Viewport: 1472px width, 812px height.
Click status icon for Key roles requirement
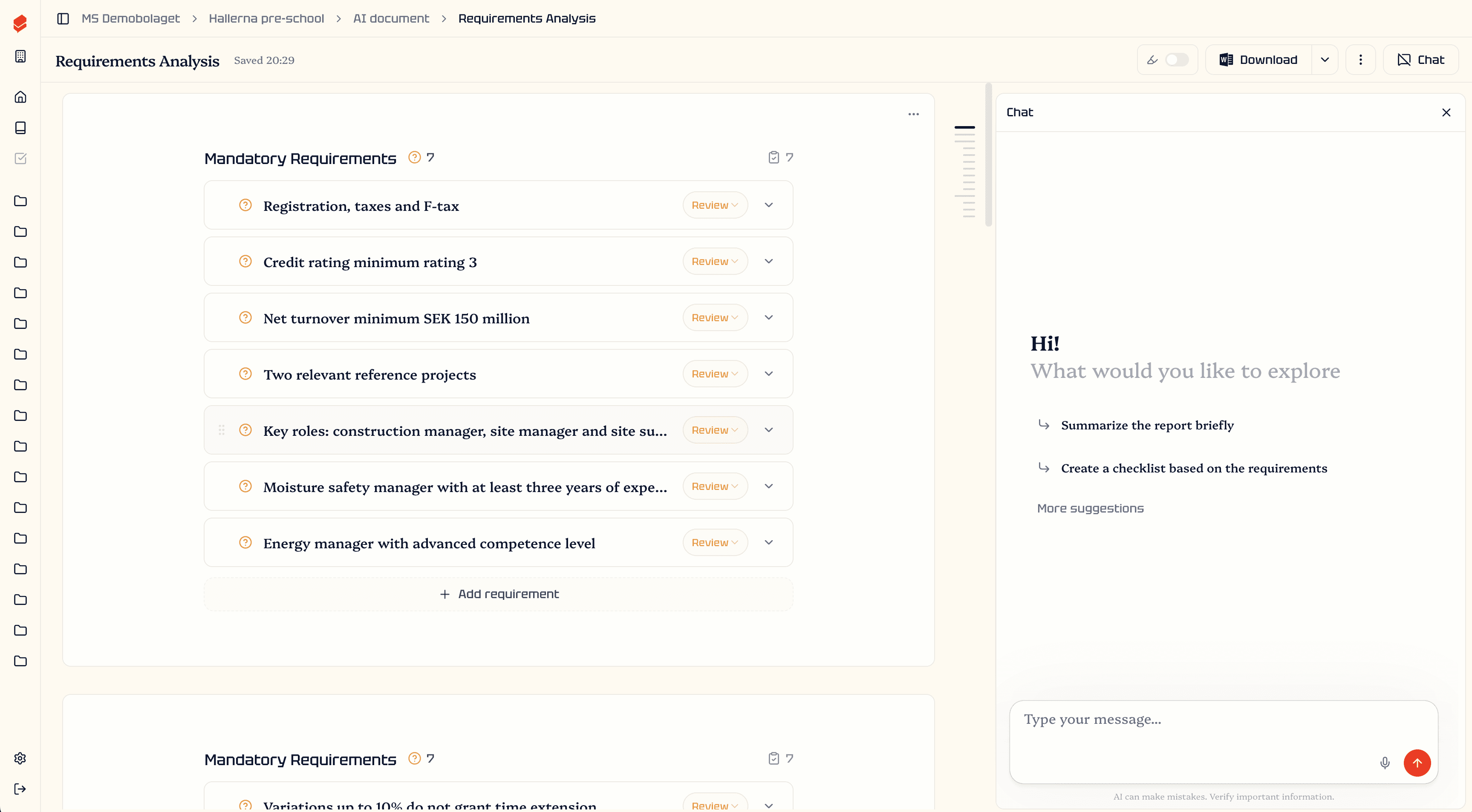[x=245, y=430]
